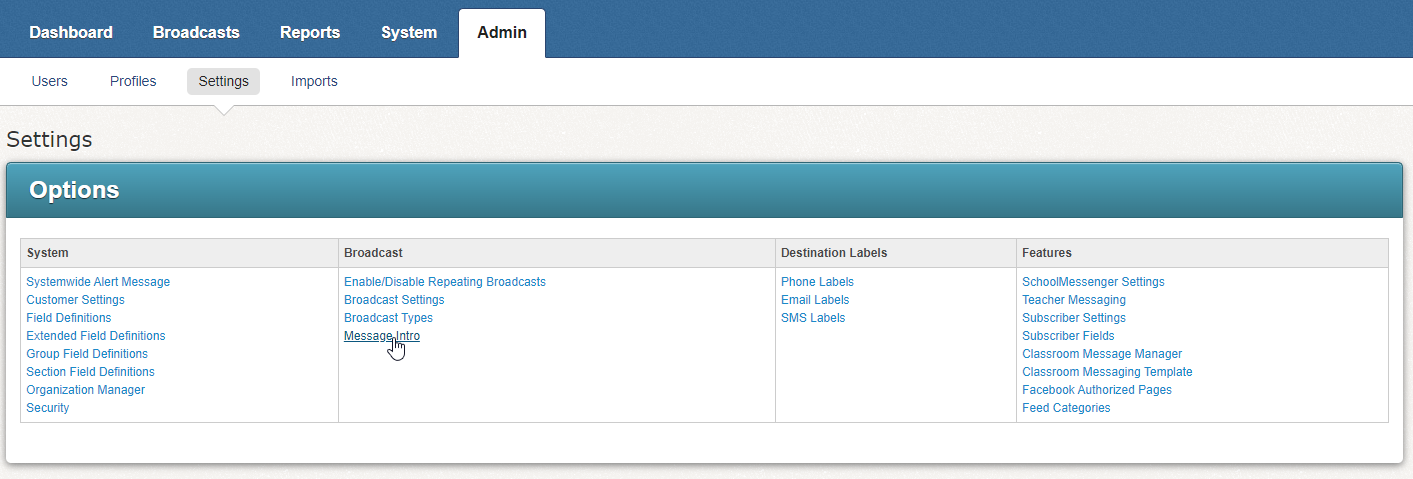Open the Reports tab
Image resolution: width=1413 pixels, height=479 pixels.
coord(310,32)
